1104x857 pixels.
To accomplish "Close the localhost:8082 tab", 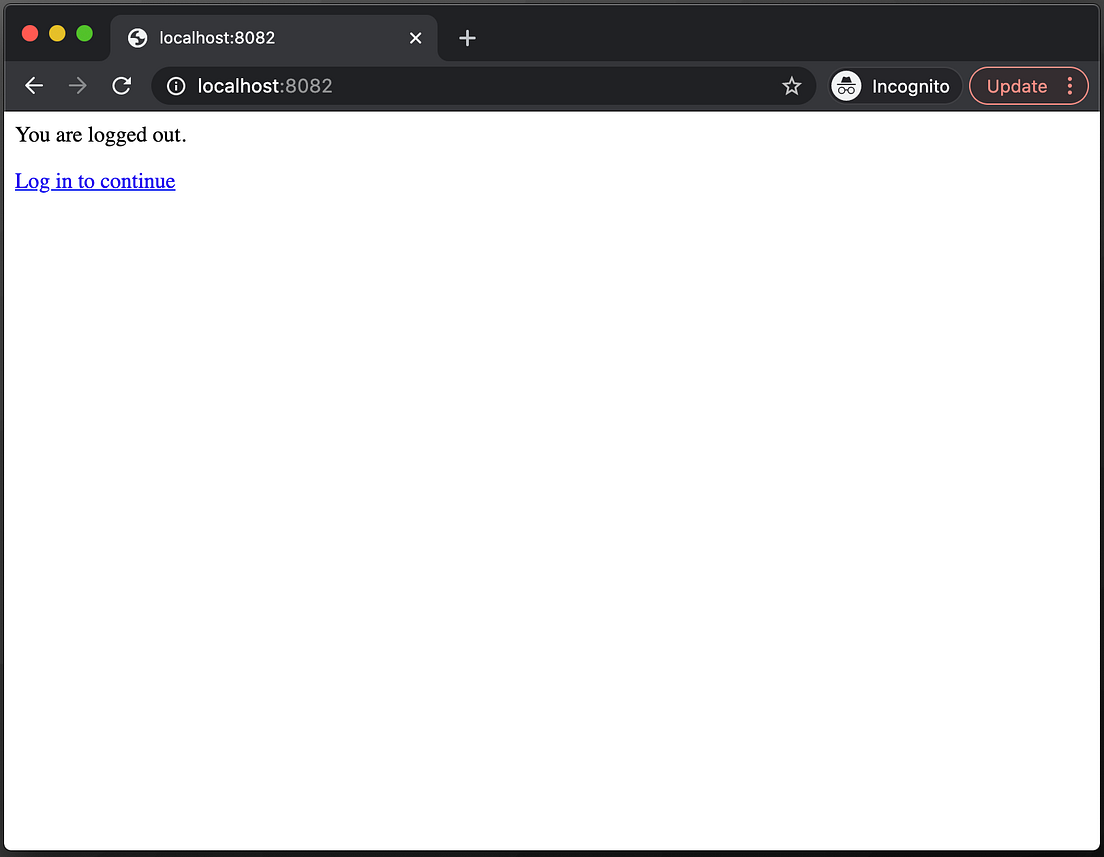I will 415,37.
